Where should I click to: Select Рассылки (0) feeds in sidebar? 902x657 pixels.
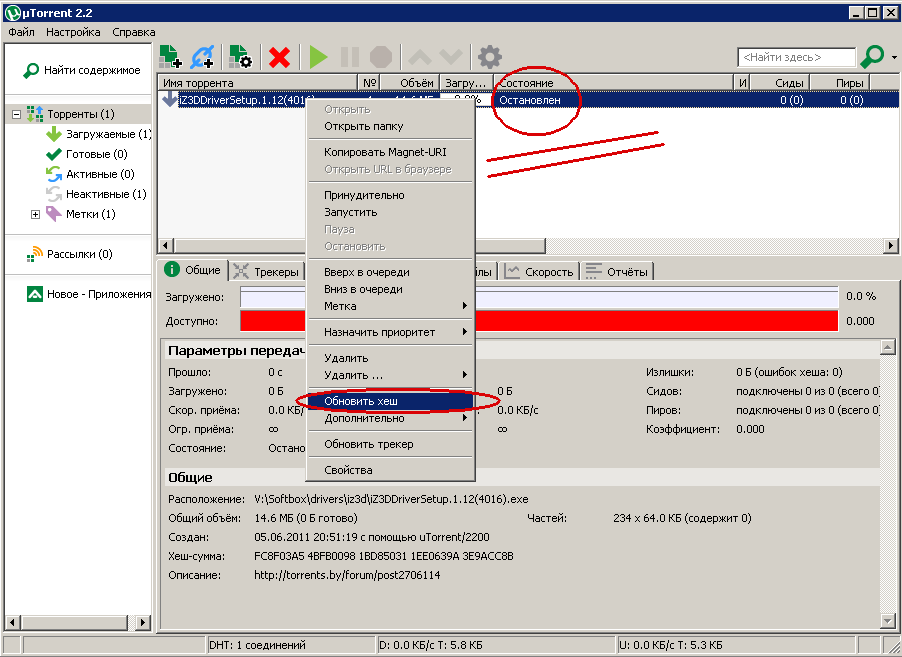click(79, 254)
